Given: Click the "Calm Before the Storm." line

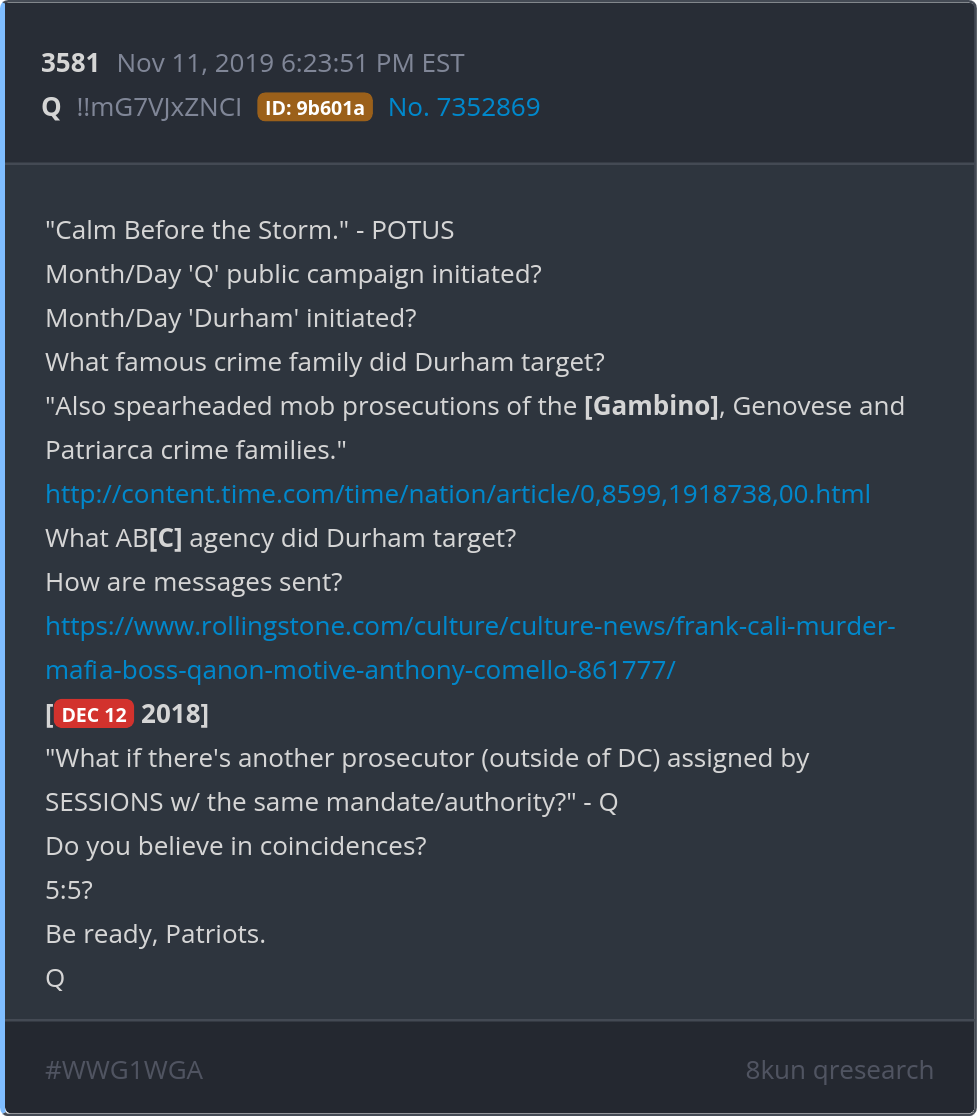Looking at the screenshot, I should pyautogui.click(x=249, y=230).
